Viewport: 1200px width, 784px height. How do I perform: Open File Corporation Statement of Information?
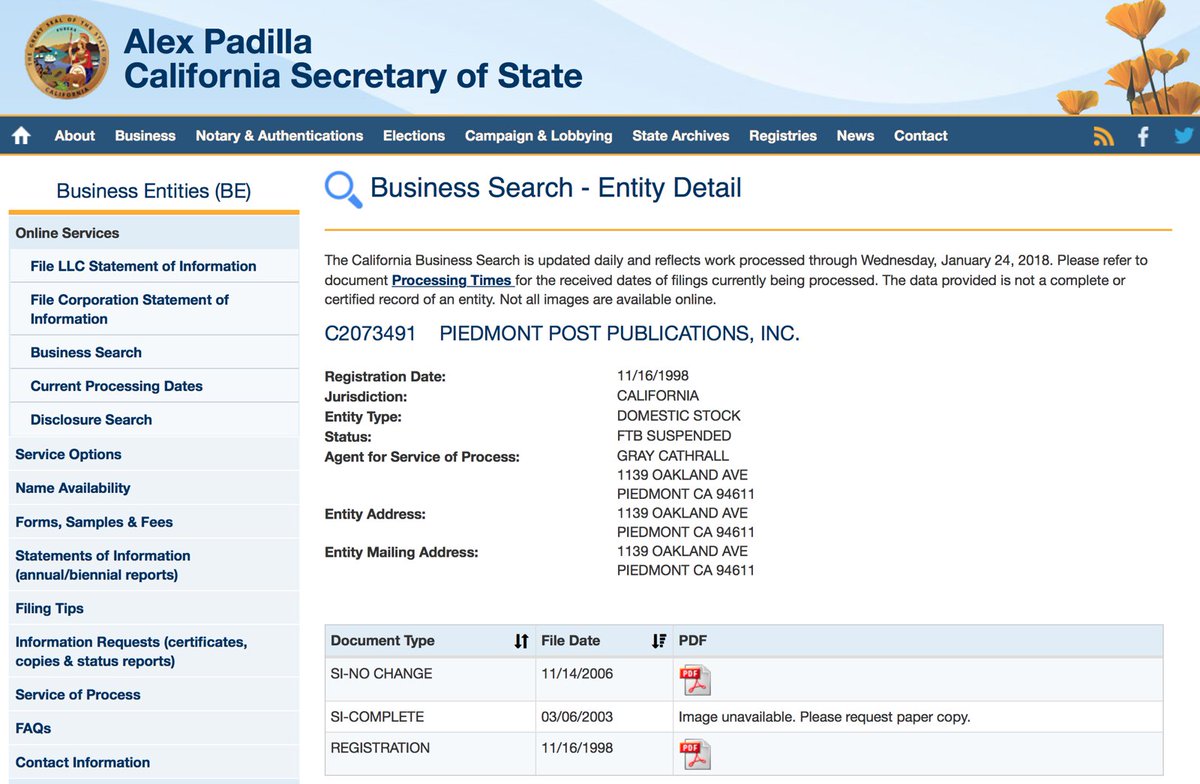[130, 309]
